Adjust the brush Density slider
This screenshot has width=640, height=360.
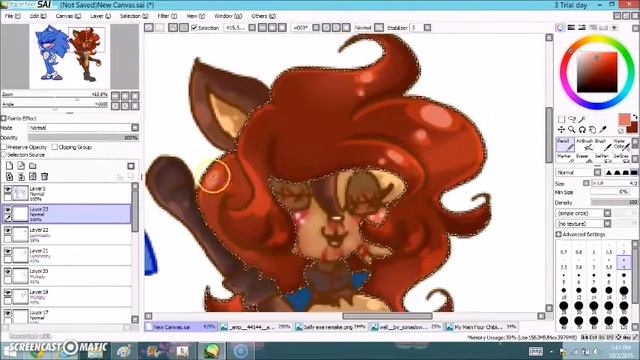coord(614,202)
